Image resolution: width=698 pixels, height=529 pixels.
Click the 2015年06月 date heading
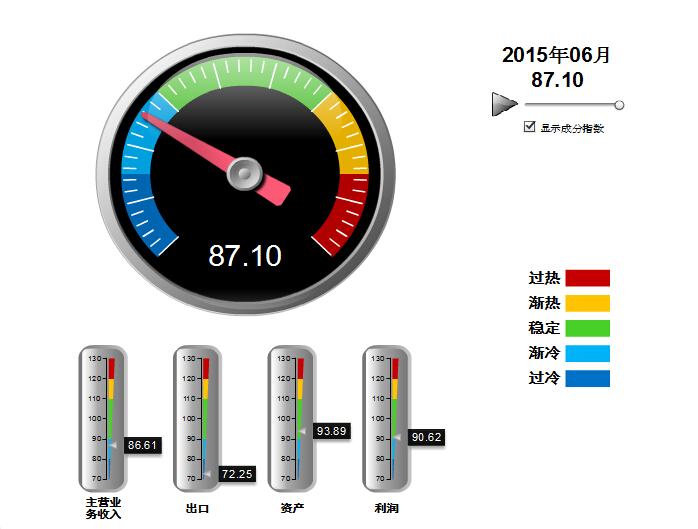click(556, 55)
